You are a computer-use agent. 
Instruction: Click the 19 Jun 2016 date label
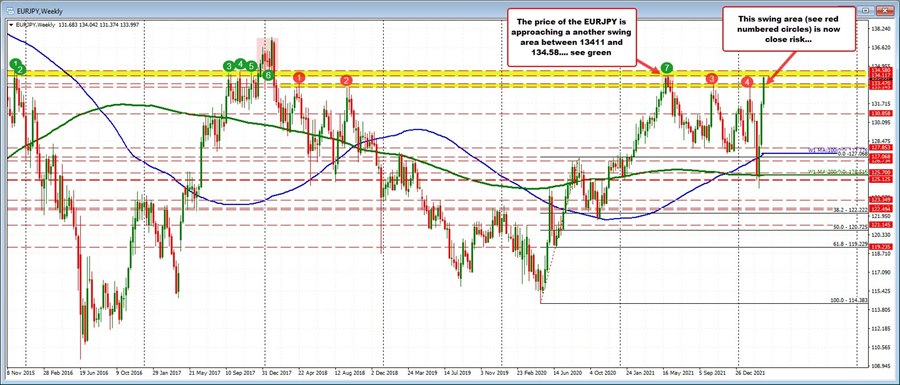click(94, 372)
